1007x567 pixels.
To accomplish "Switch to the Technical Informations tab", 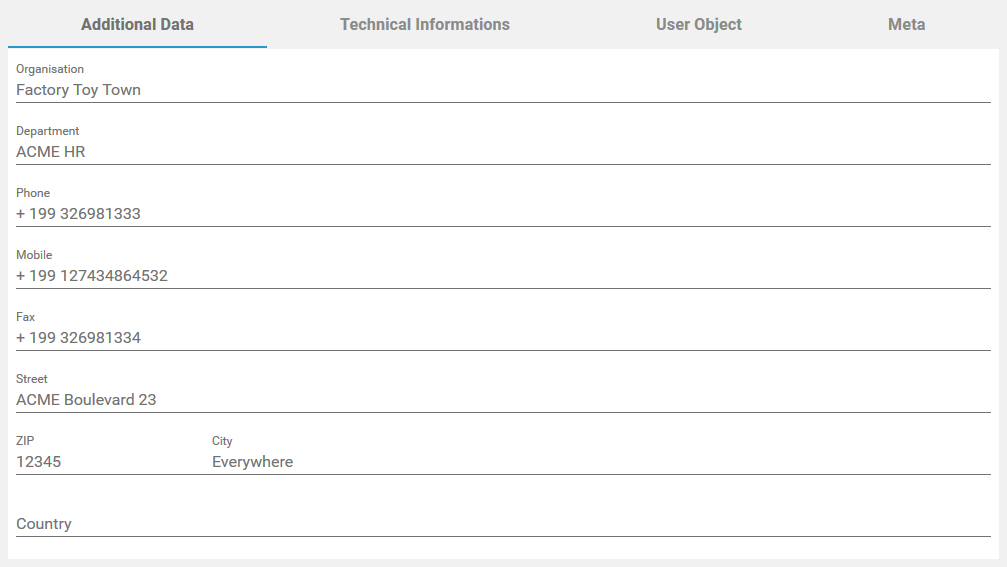I will [x=424, y=25].
